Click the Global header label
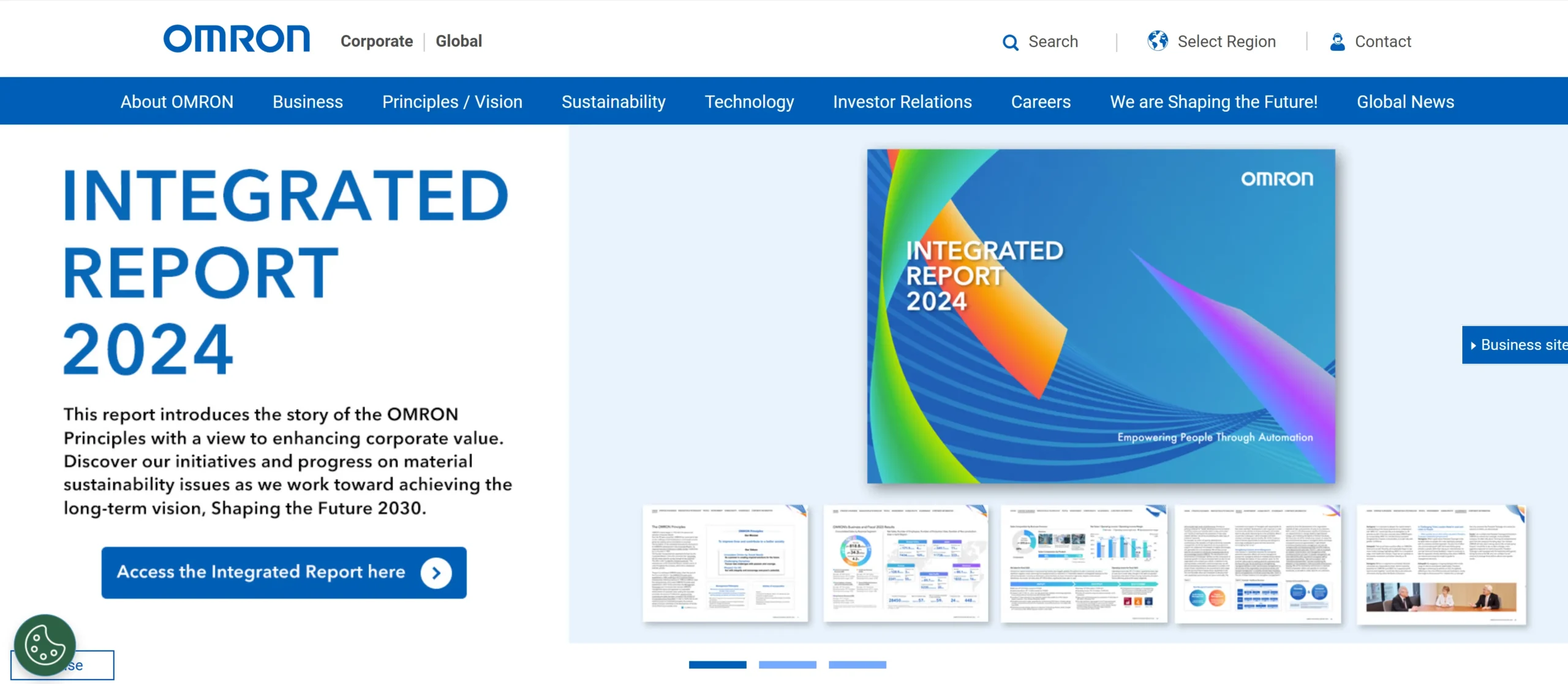This screenshot has width=1568, height=684. tap(459, 41)
